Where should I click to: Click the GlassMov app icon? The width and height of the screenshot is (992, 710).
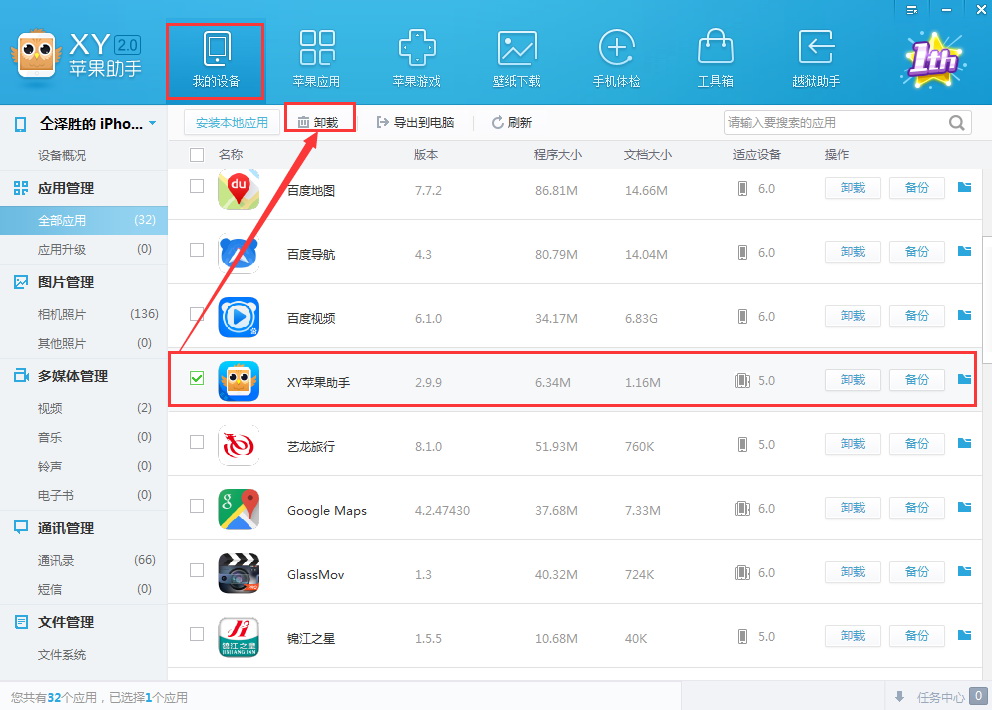[x=239, y=573]
